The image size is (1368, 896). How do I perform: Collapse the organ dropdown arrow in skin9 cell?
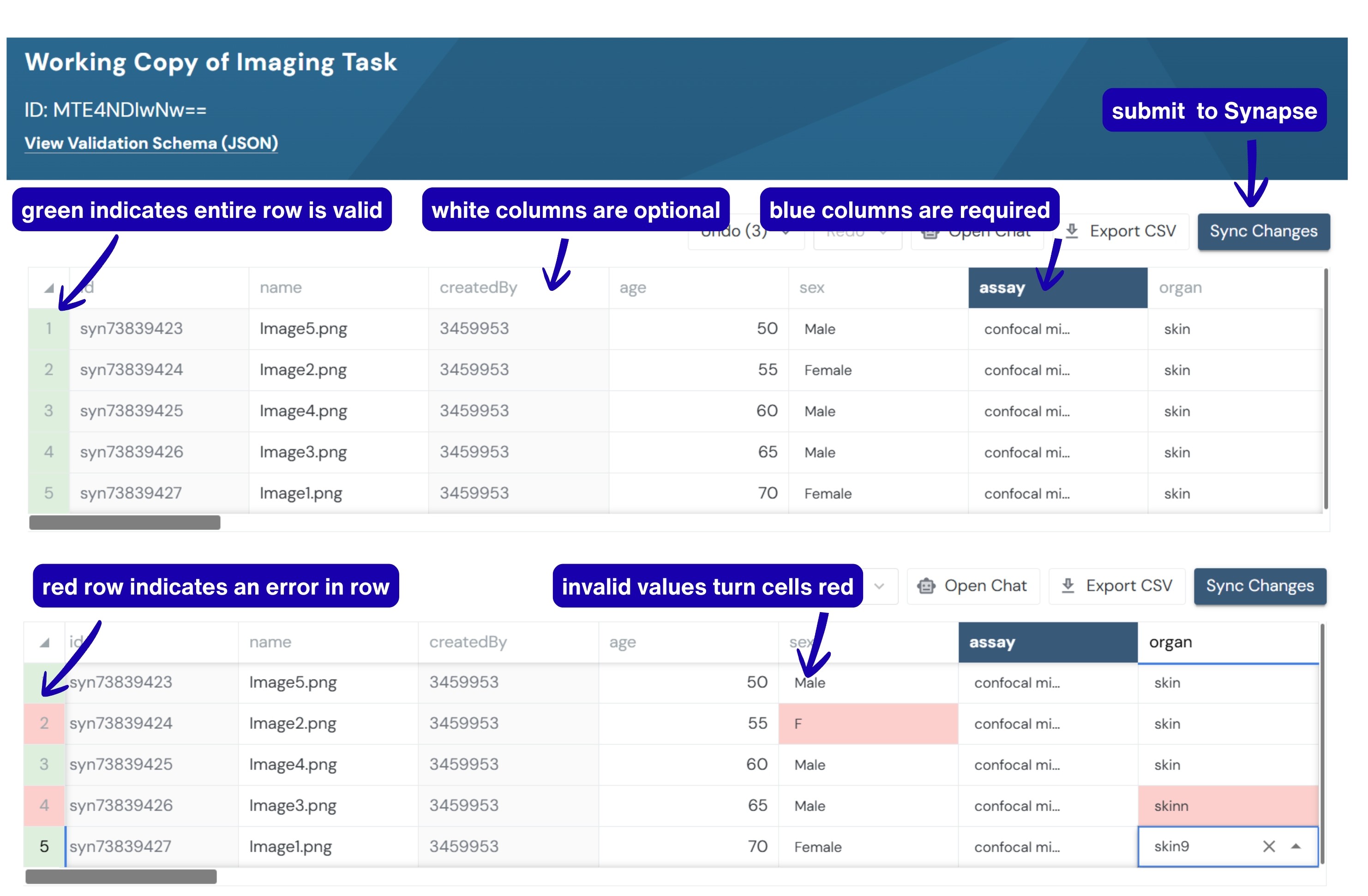pyautogui.click(x=1296, y=846)
